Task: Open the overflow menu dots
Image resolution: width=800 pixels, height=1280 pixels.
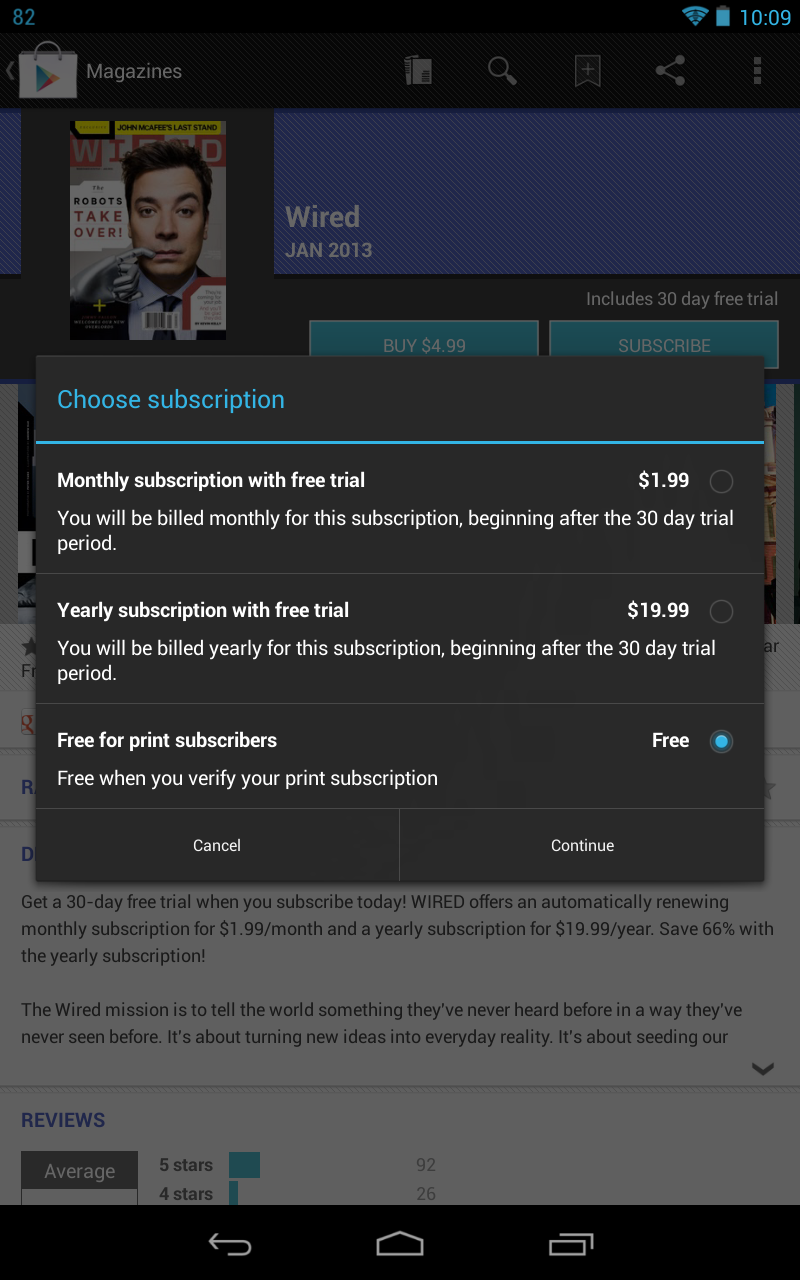Action: tap(757, 70)
